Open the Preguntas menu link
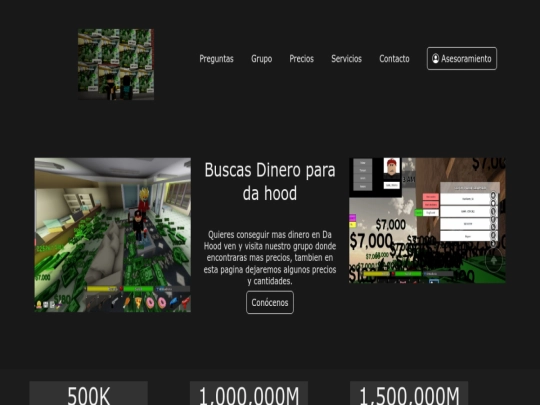 point(216,59)
